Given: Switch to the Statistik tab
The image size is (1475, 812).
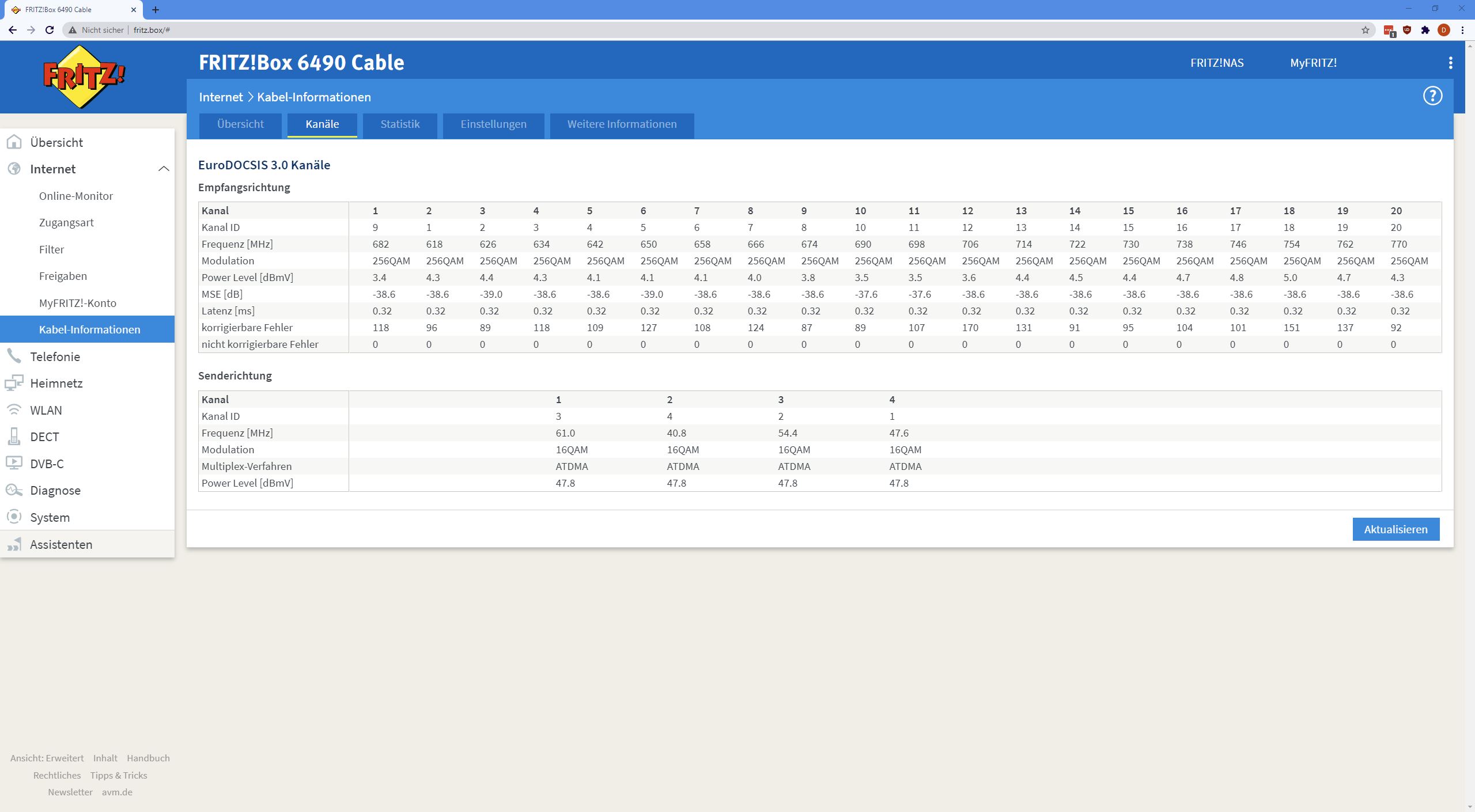Looking at the screenshot, I should tap(400, 124).
